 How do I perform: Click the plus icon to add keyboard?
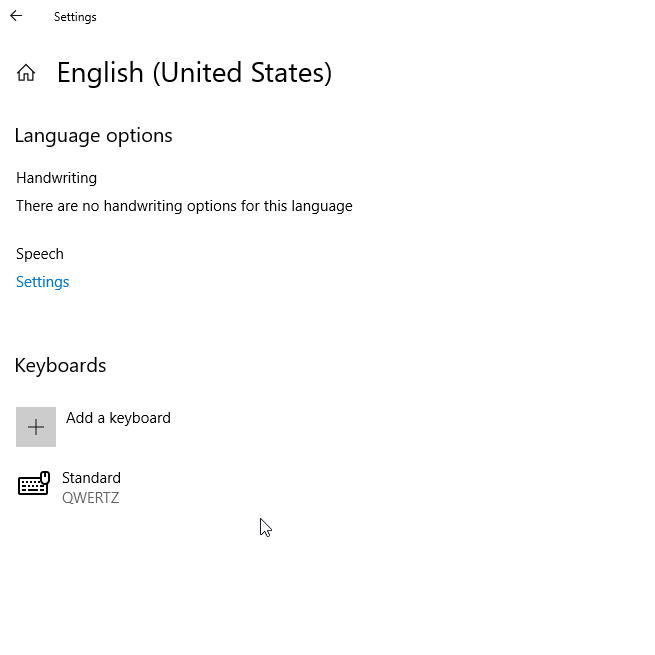click(36, 427)
